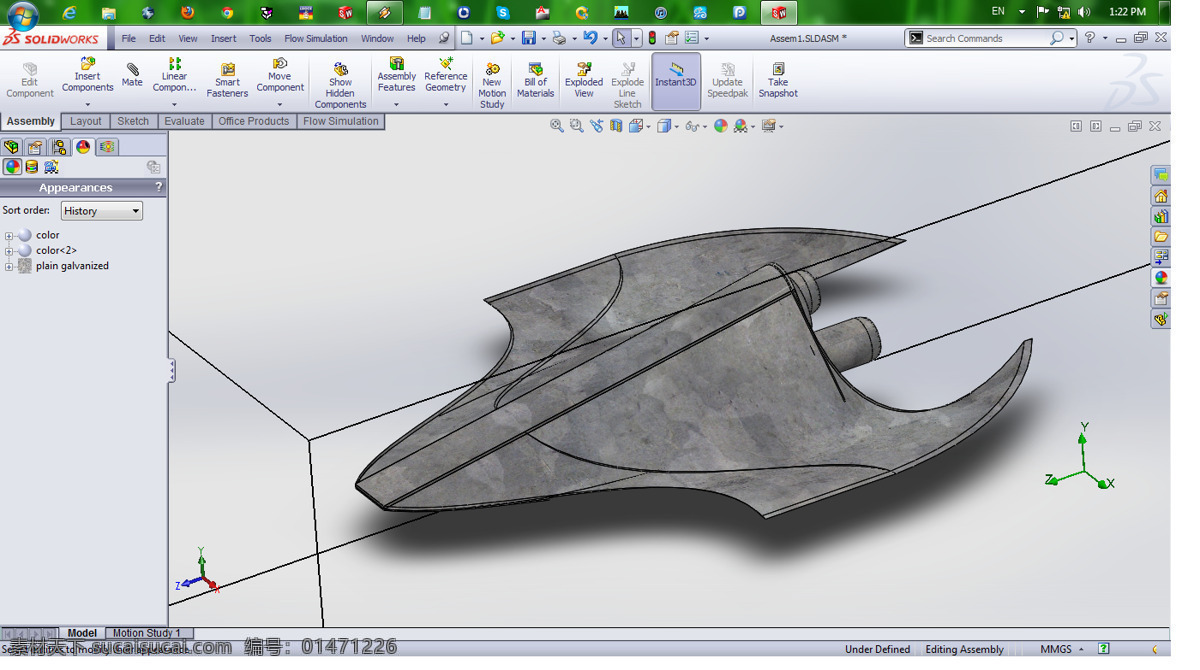Image resolution: width=1200 pixels, height=670 pixels.
Task: Open the Insert menu
Action: (x=223, y=39)
